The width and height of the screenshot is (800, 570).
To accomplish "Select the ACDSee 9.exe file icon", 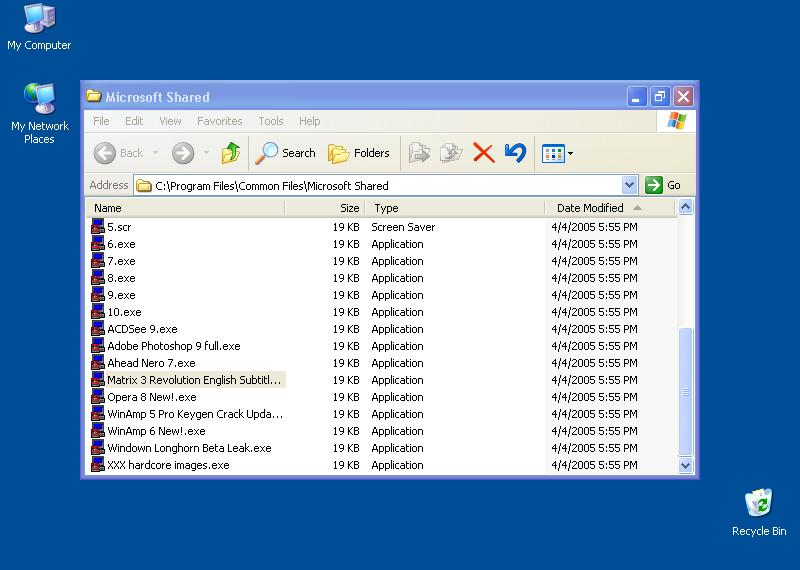I will tap(98, 329).
